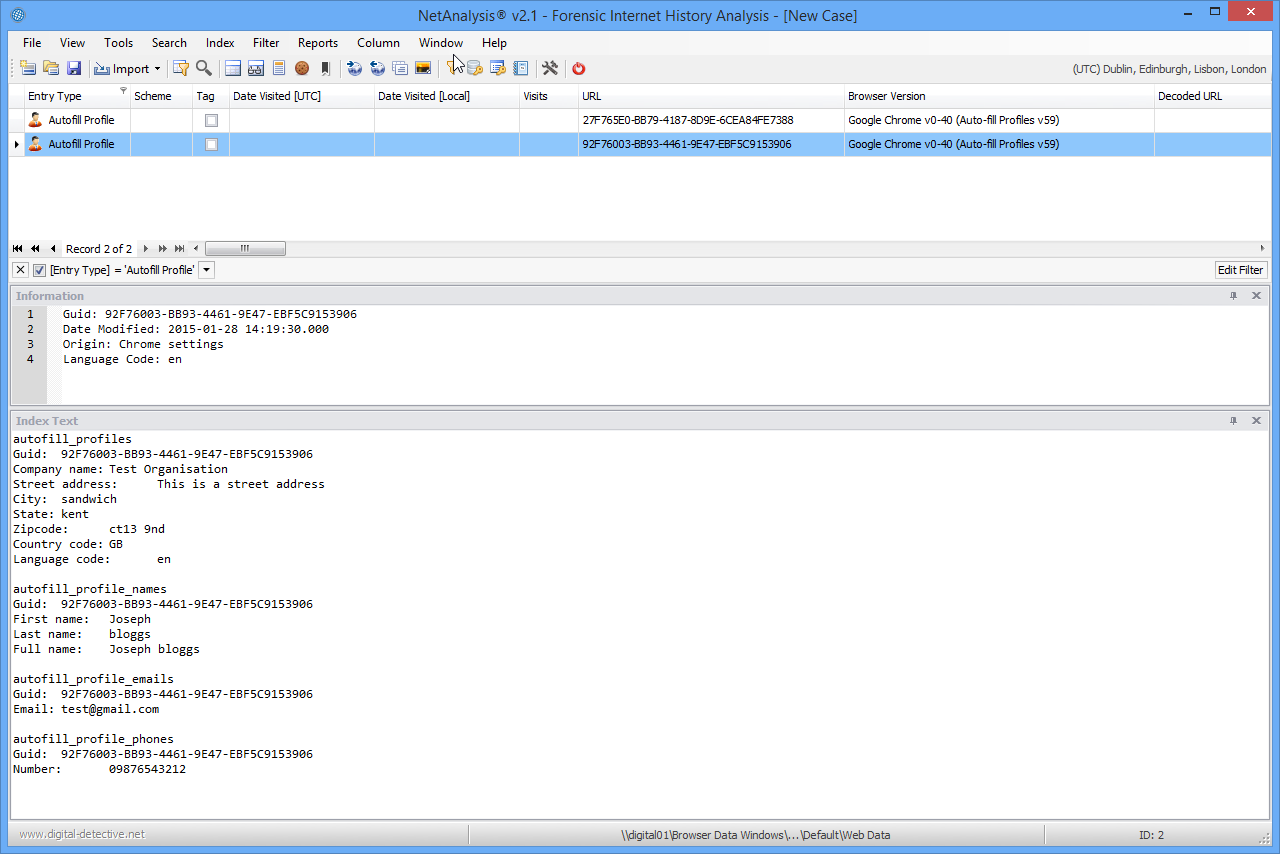Click the second globe arrow icon
Screen dimensions: 1280x854
point(377,68)
